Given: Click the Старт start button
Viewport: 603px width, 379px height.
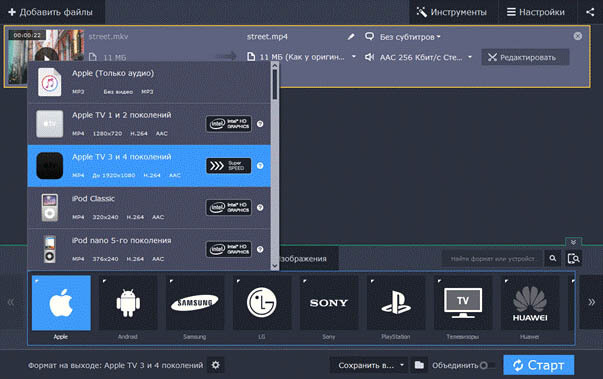Looking at the screenshot, I should tap(539, 365).
